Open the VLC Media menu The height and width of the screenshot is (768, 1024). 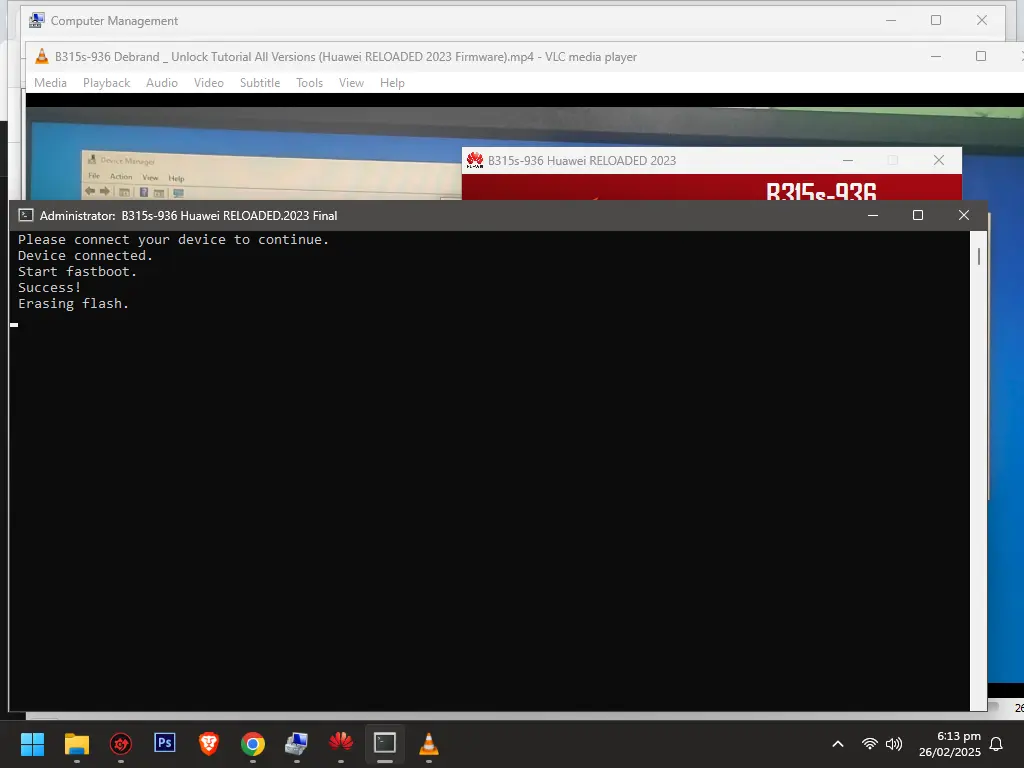click(50, 83)
